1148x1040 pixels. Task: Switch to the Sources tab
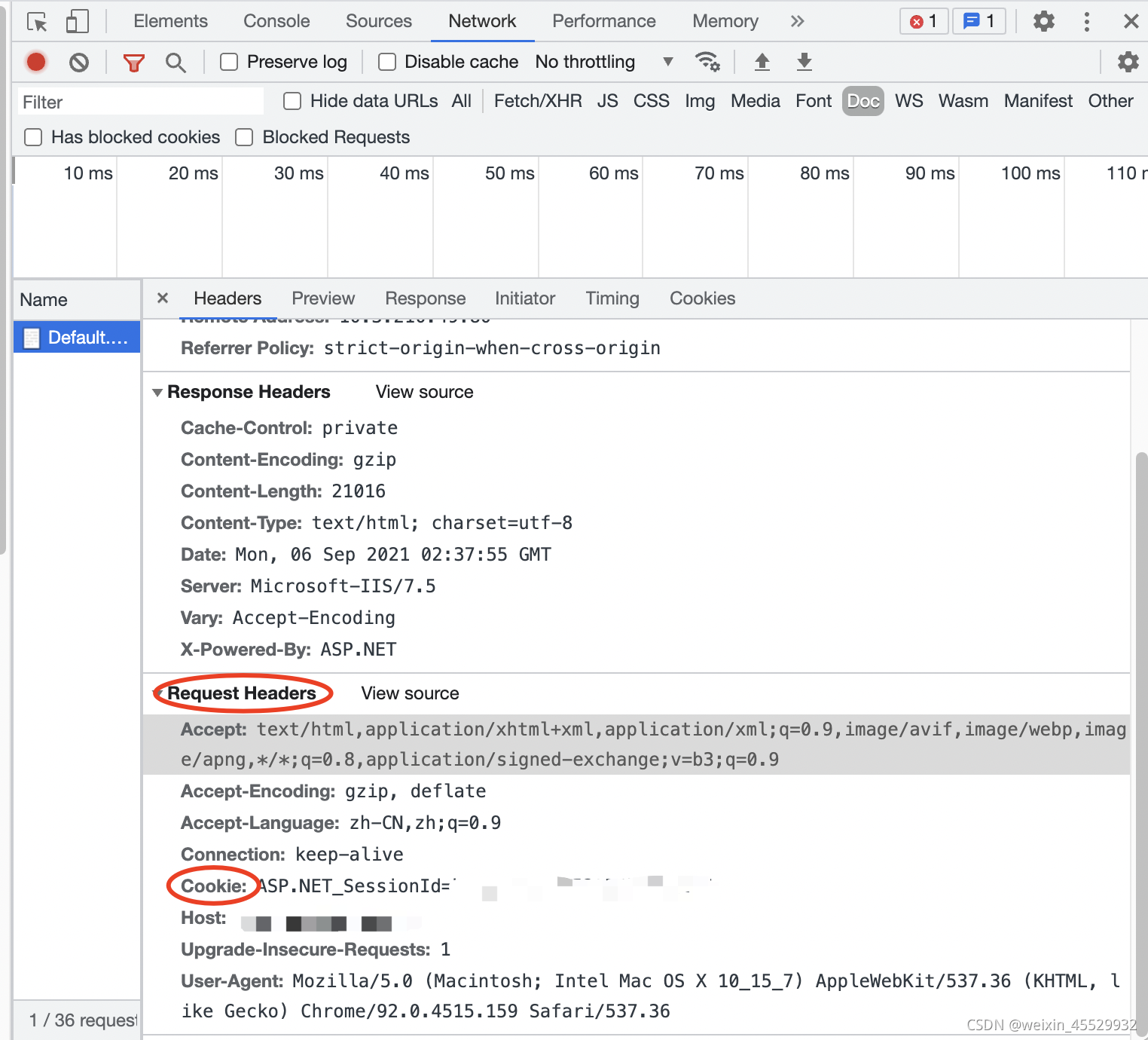coord(379,21)
